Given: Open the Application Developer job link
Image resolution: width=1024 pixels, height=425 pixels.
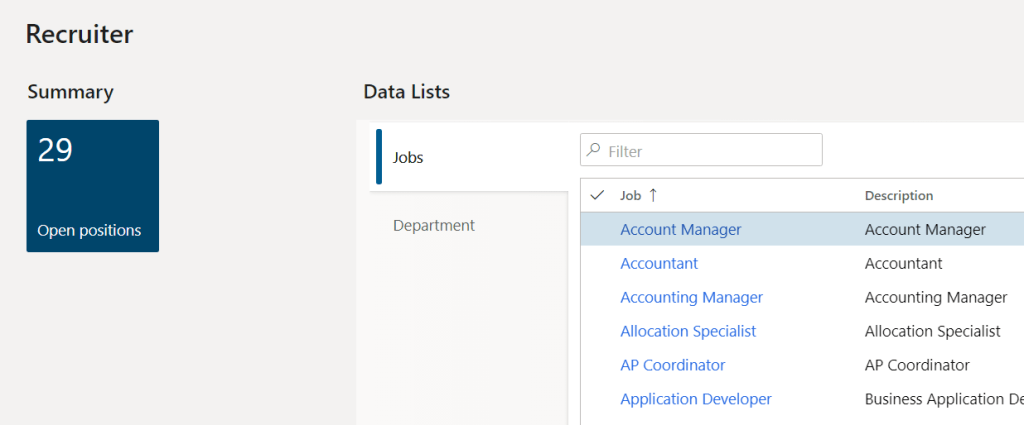Looking at the screenshot, I should tap(695, 399).
